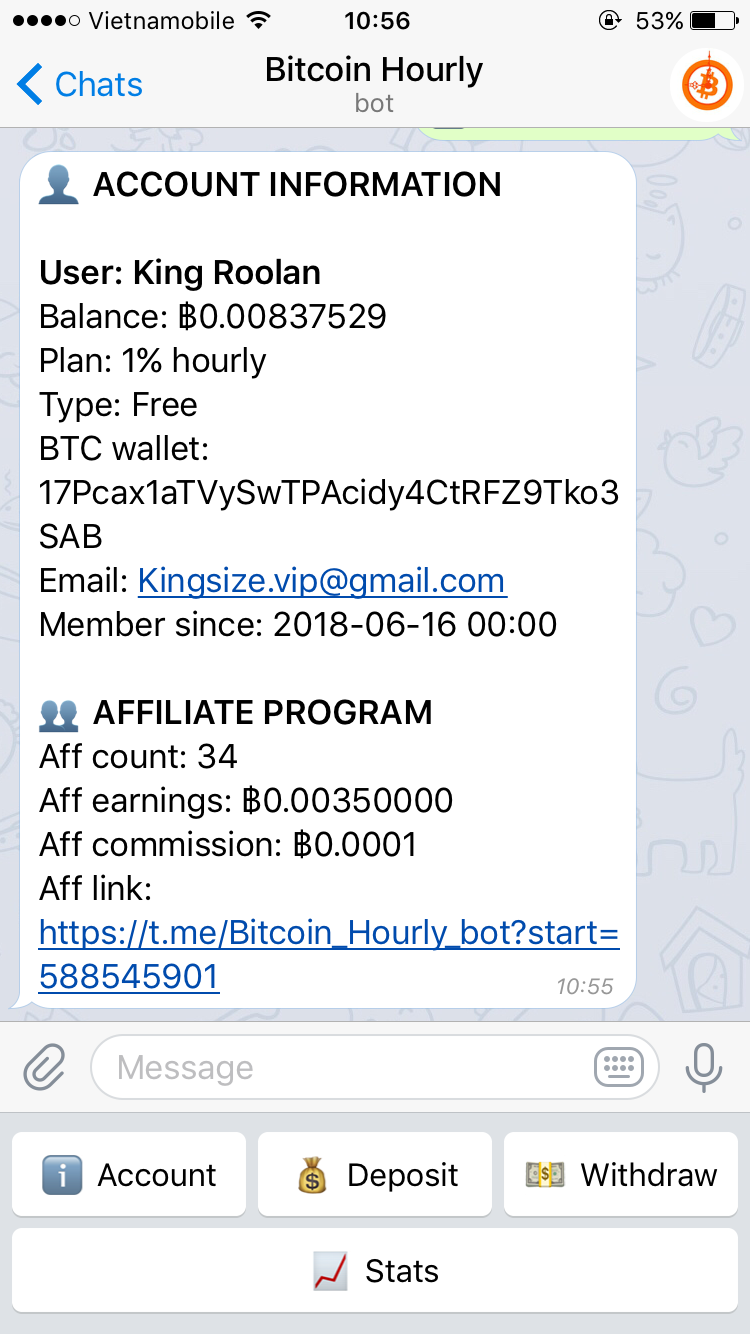Tap the rotation lock status icon
The height and width of the screenshot is (1334, 750).
pyautogui.click(x=608, y=21)
